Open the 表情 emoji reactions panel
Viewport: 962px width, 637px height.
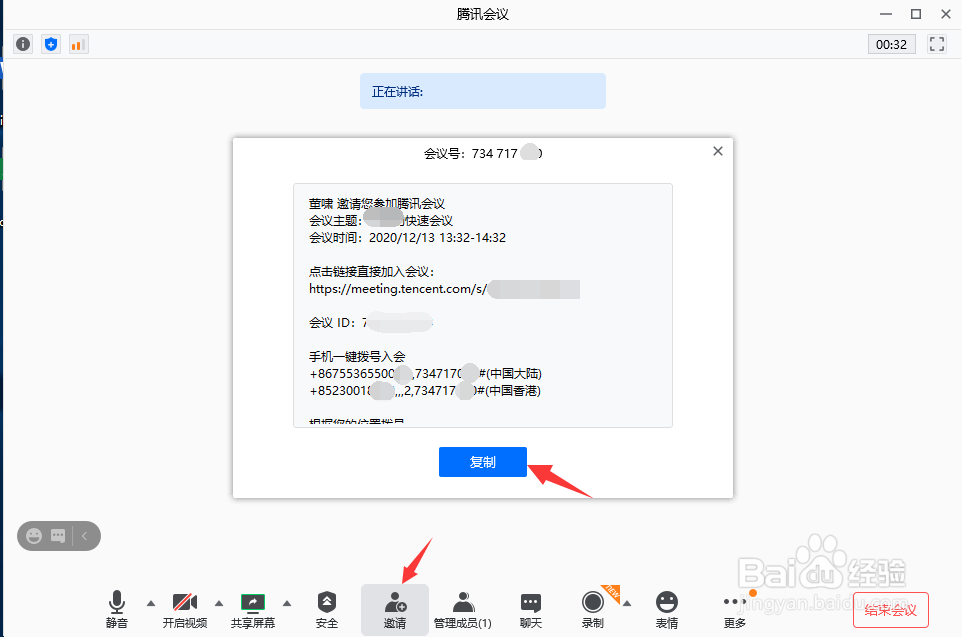point(668,608)
